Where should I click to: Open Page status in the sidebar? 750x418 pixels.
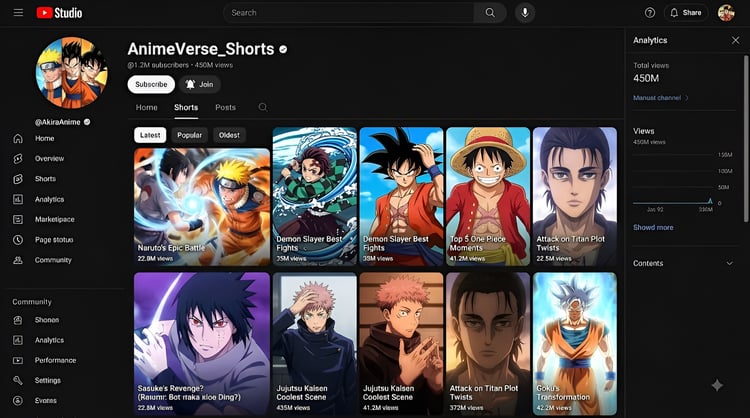pos(54,240)
